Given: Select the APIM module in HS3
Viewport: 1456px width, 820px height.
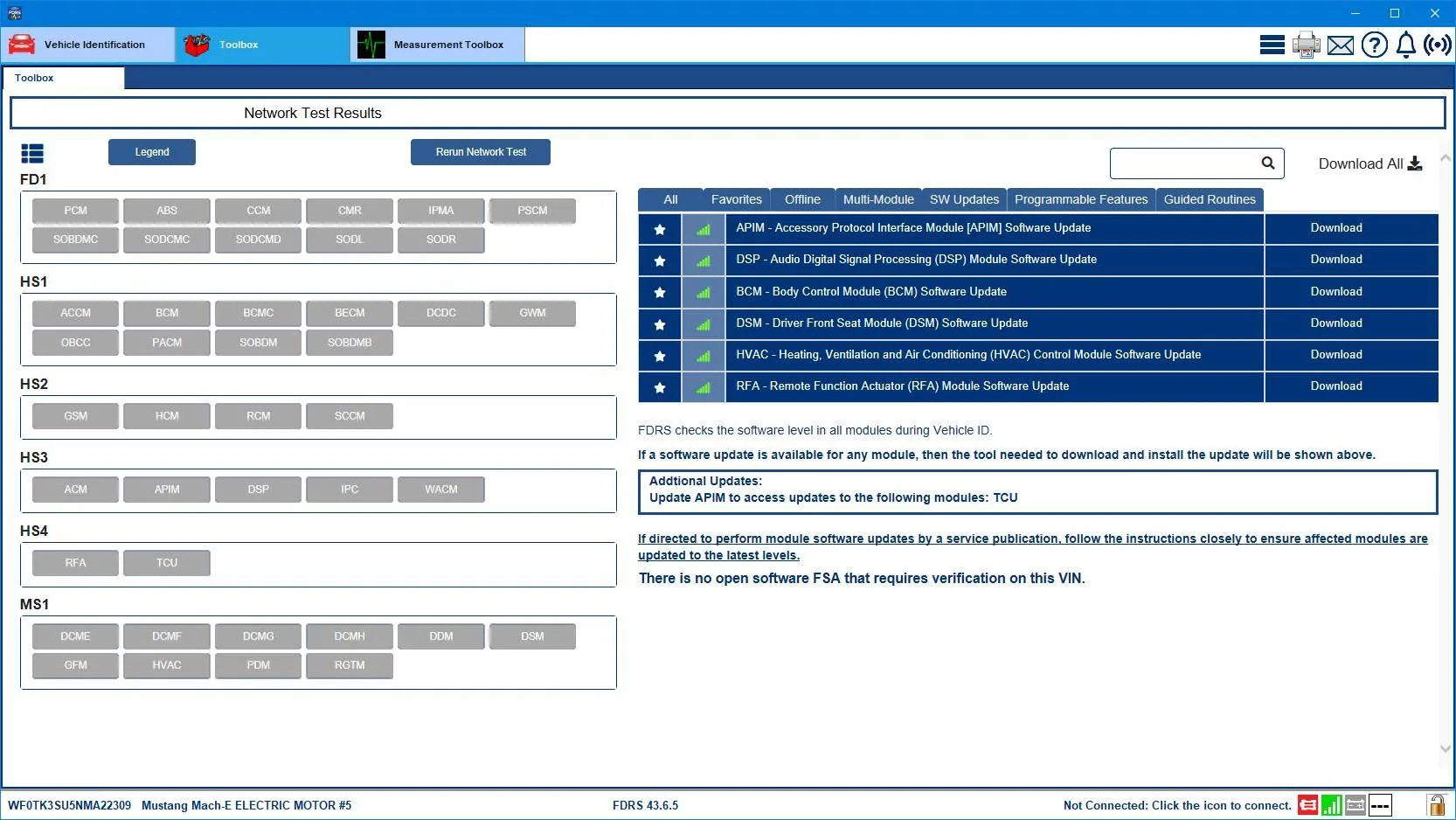Looking at the screenshot, I should (x=167, y=490).
